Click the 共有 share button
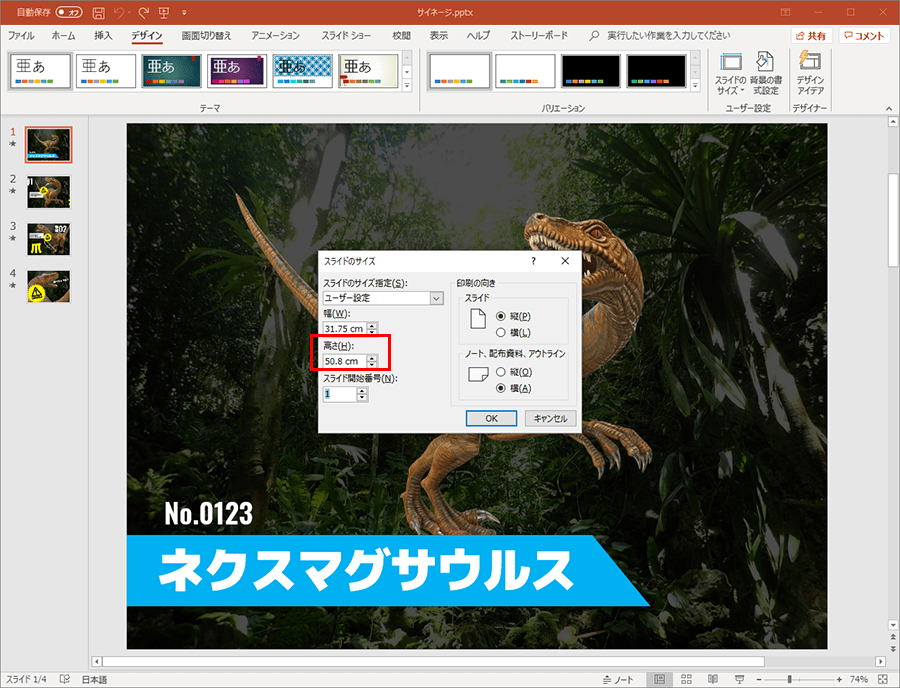 tap(811, 36)
